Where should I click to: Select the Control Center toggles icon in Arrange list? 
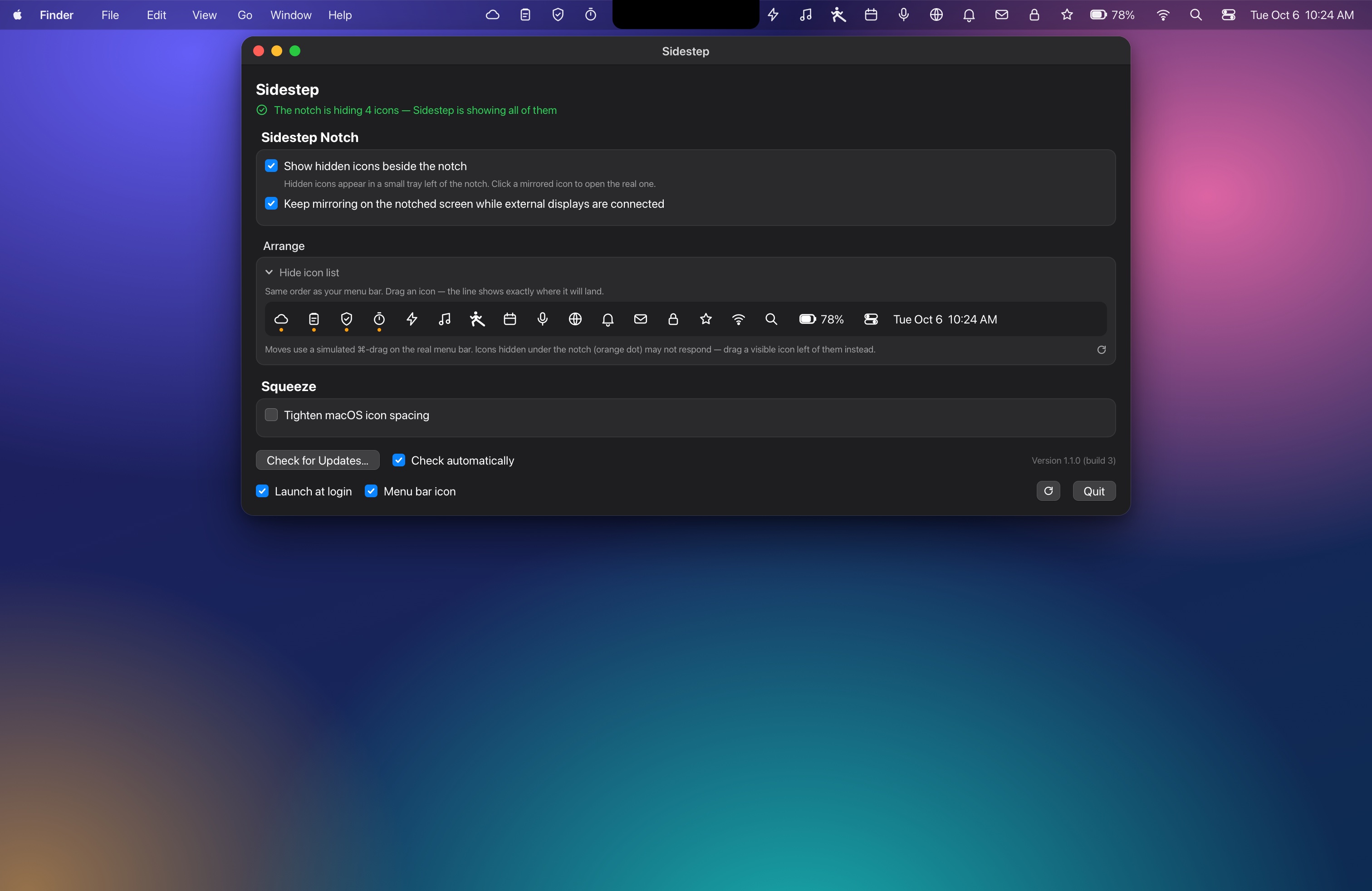[x=871, y=319]
